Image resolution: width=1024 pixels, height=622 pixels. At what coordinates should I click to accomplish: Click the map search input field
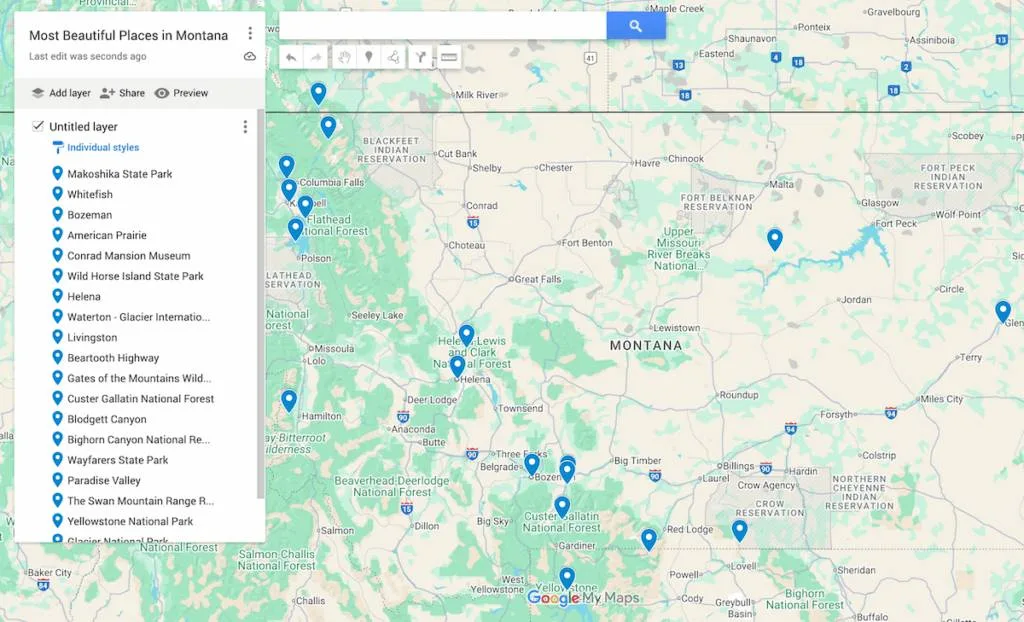[x=443, y=26]
